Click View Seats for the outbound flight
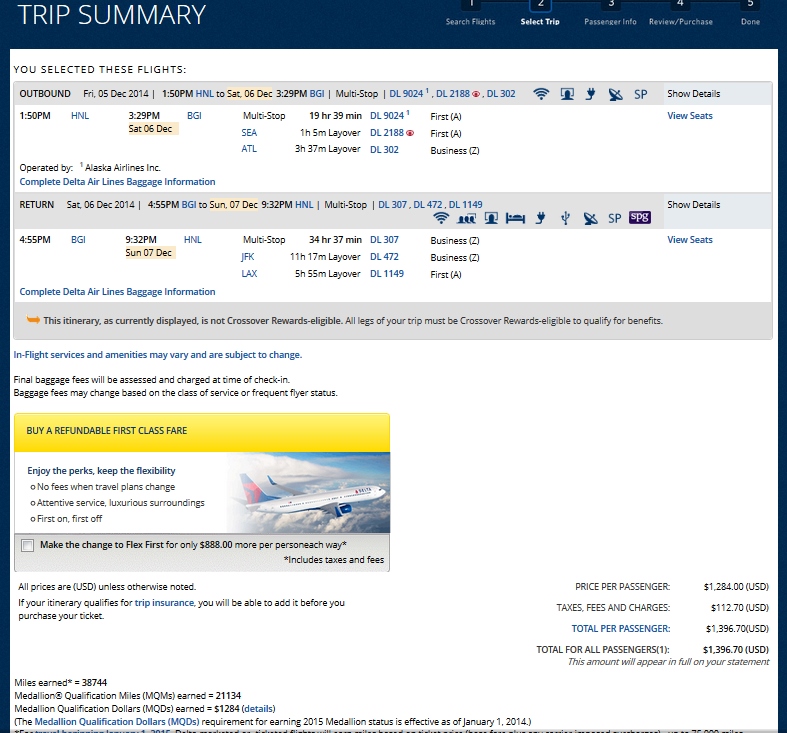This screenshot has width=787, height=733. coord(690,116)
